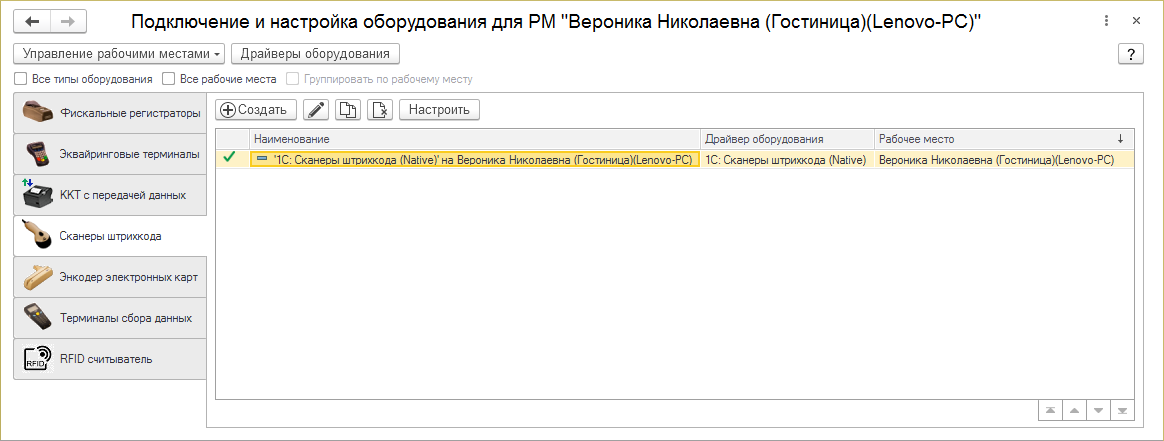Open the Энкодер электронных карт tab
1164x441 pixels.
coord(109,277)
